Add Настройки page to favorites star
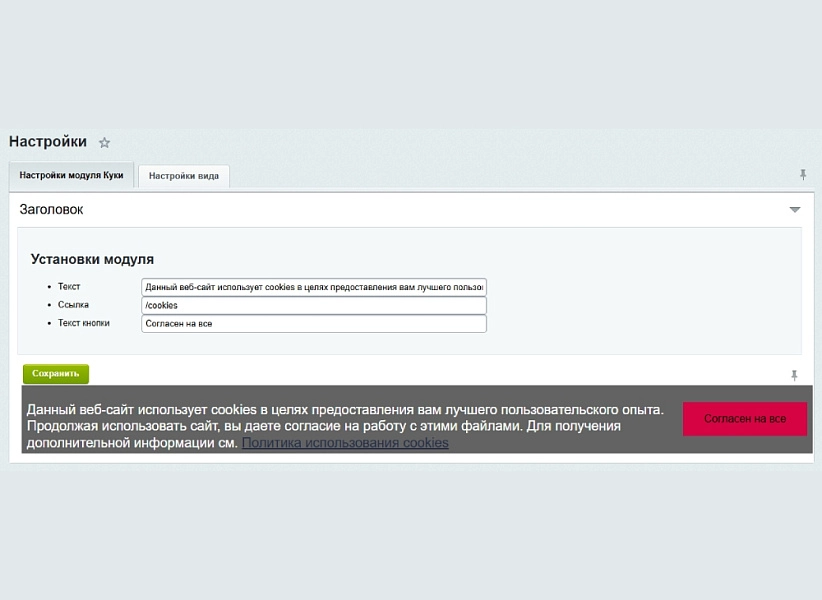This screenshot has height=600, width=822. pos(104,143)
